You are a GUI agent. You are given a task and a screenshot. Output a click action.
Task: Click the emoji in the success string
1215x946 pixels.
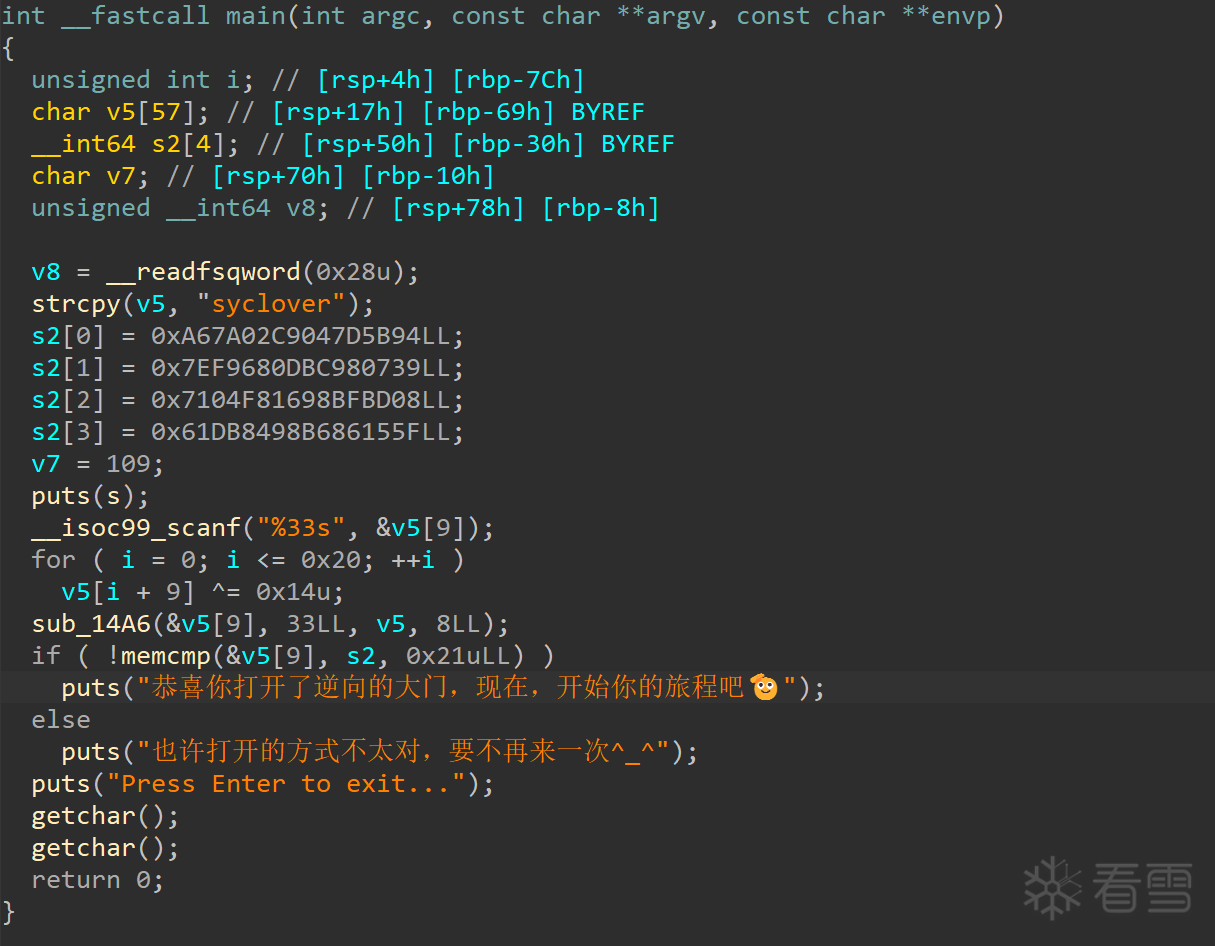[764, 688]
